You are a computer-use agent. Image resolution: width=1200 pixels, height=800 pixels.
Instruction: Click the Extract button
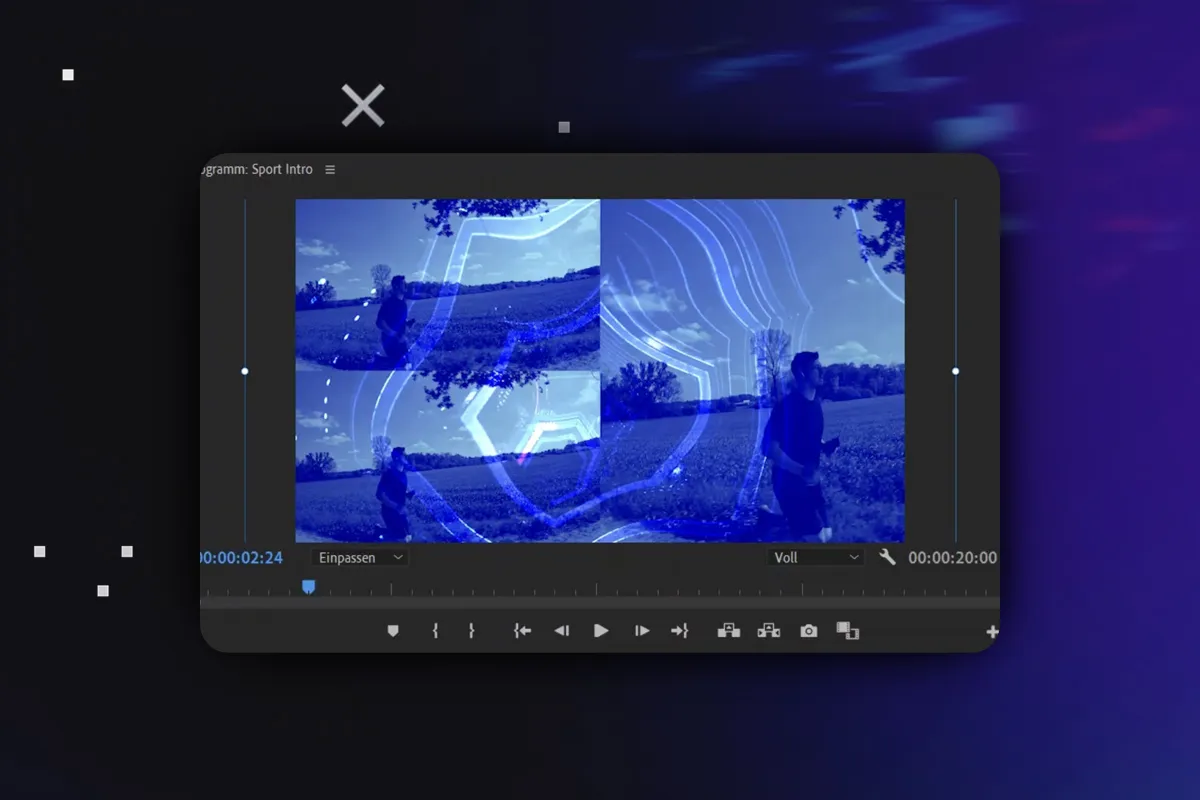768,631
